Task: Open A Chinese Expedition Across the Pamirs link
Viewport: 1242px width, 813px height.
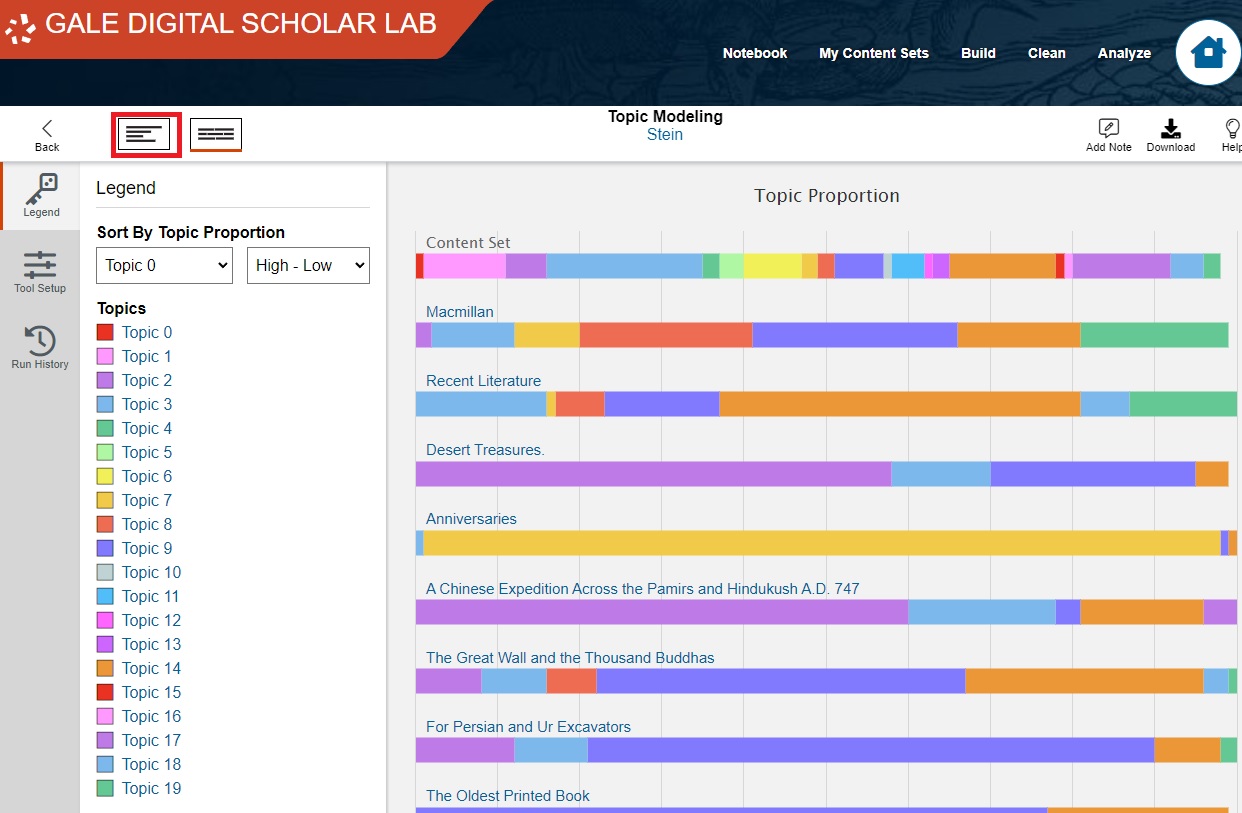Action: pyautogui.click(x=643, y=589)
